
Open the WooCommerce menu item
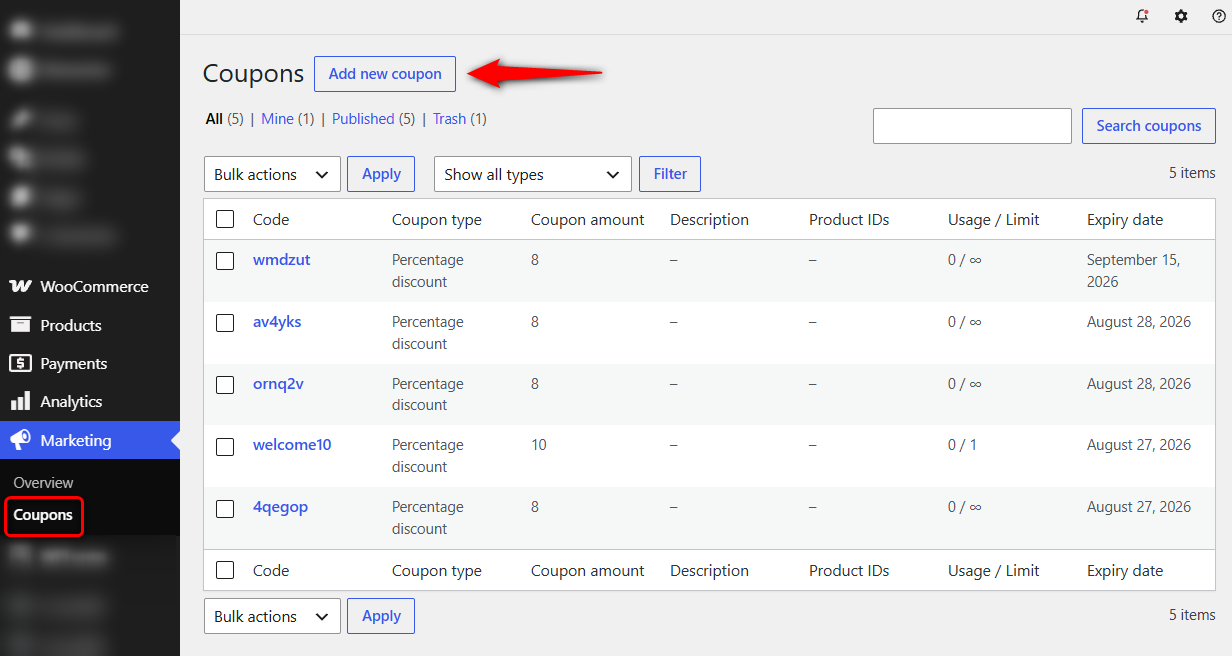pyautogui.click(x=90, y=286)
